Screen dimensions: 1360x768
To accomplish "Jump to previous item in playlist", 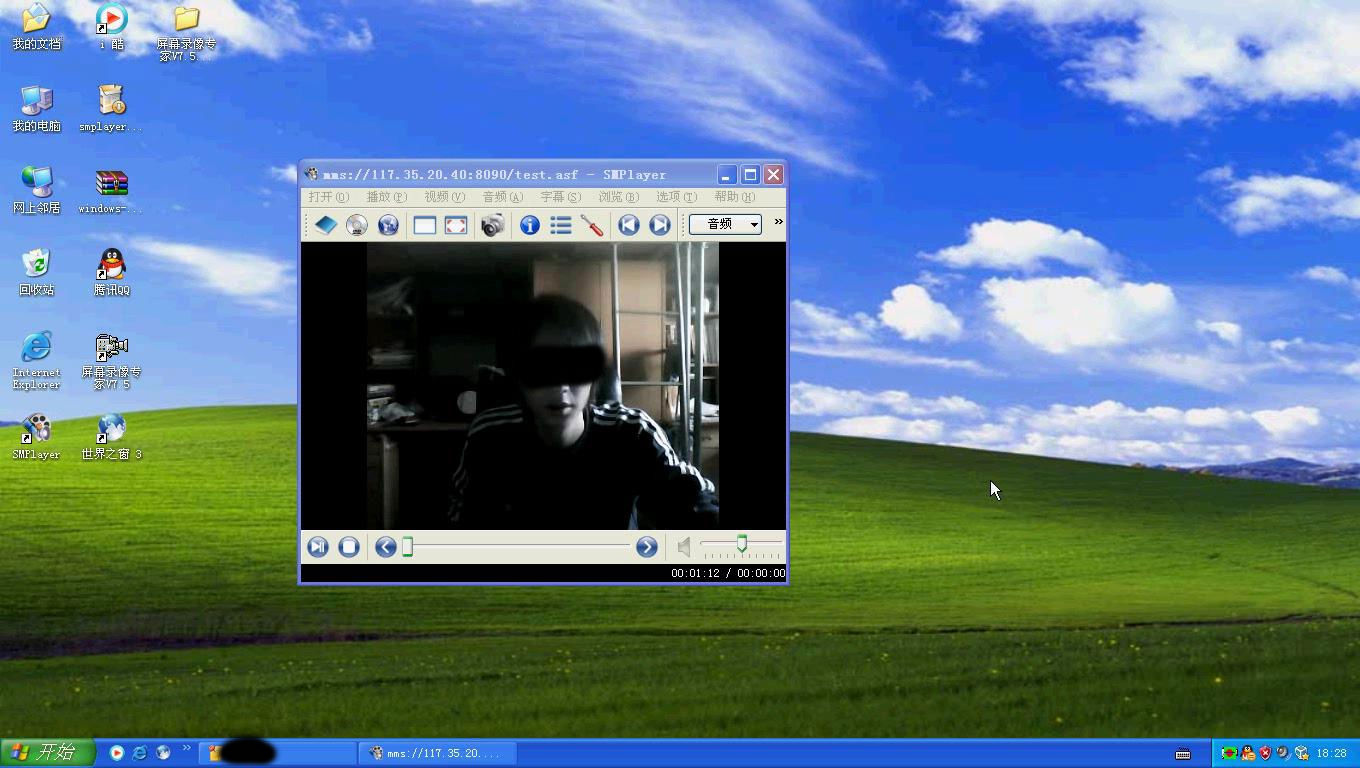I will 628,225.
